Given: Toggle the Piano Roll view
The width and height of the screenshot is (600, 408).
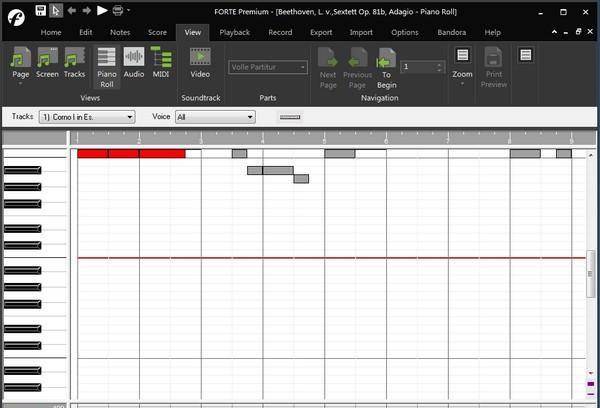Looking at the screenshot, I should pos(107,67).
